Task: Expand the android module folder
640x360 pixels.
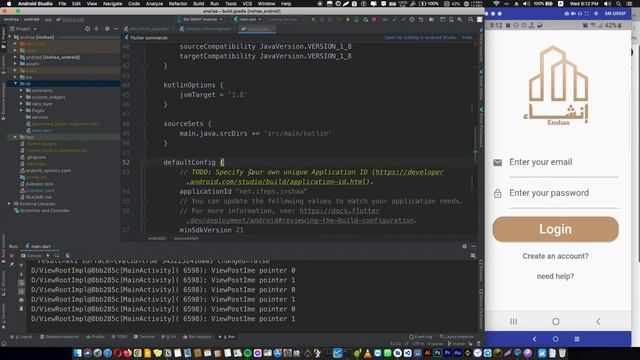Action: (x=16, y=57)
